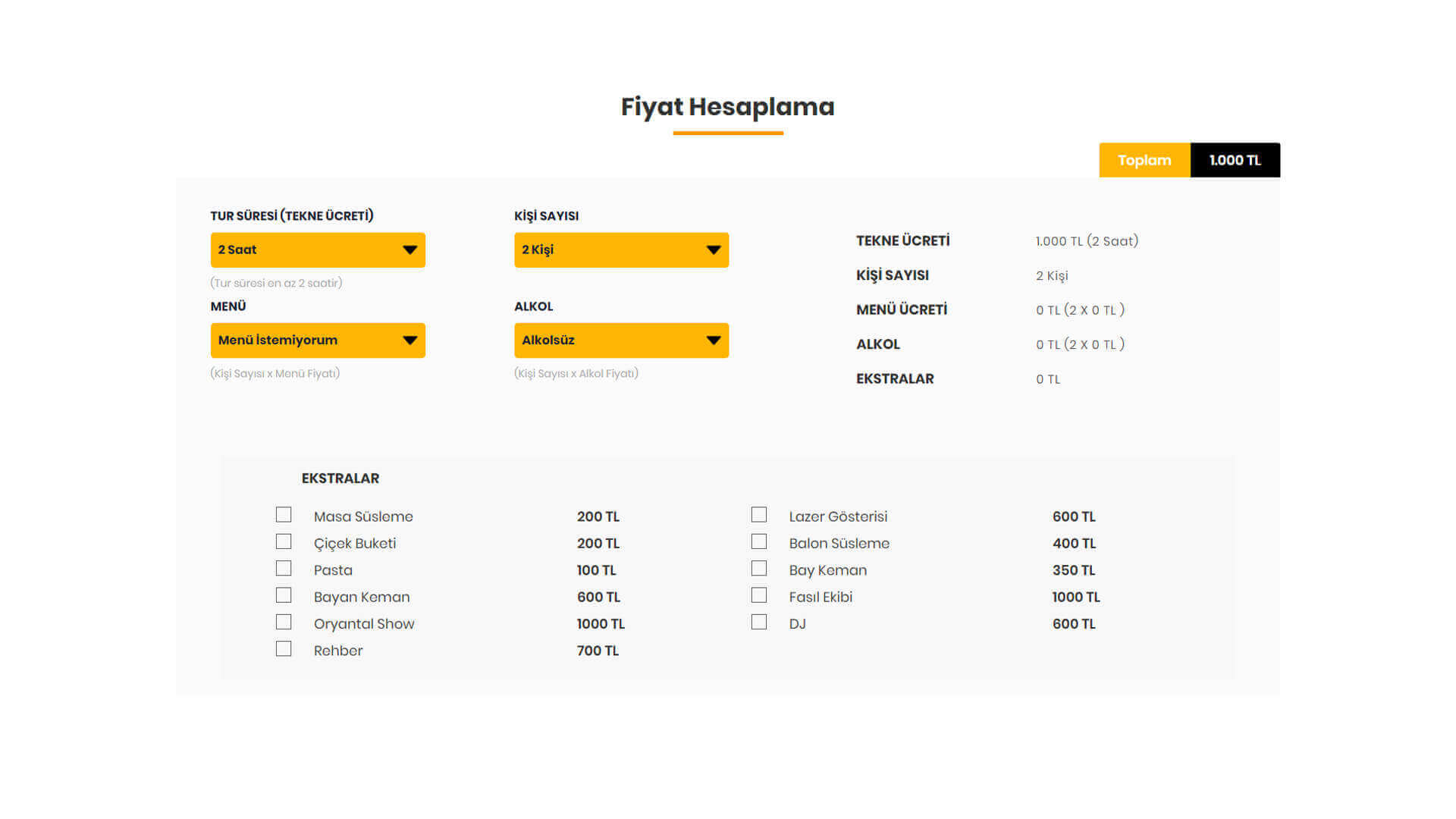The width and height of the screenshot is (1456, 819).
Task: Click the hint 'Kişi Sayısı x Menü Fiyatı'
Action: pyautogui.click(x=275, y=373)
